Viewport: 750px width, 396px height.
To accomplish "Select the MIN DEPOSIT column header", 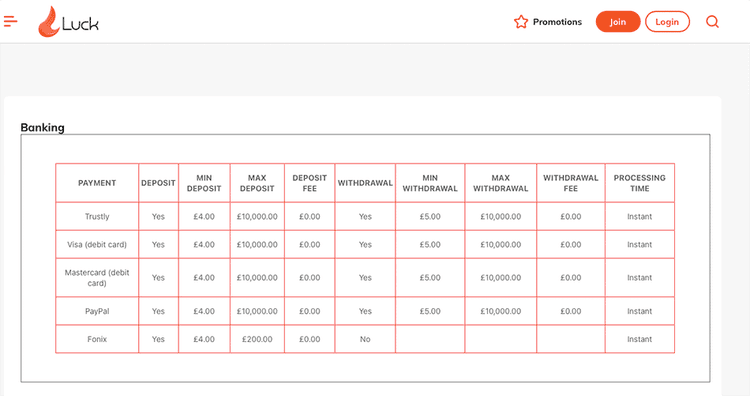I will tap(204, 183).
